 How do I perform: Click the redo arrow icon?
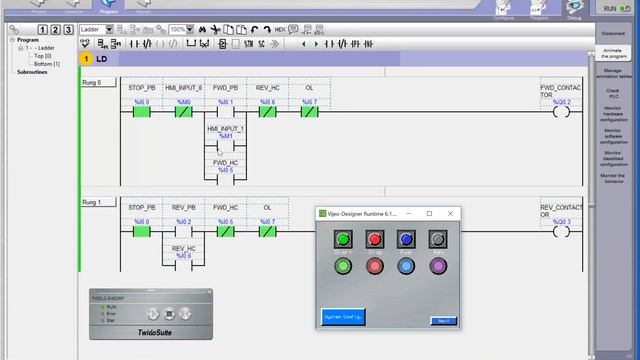pos(267,30)
